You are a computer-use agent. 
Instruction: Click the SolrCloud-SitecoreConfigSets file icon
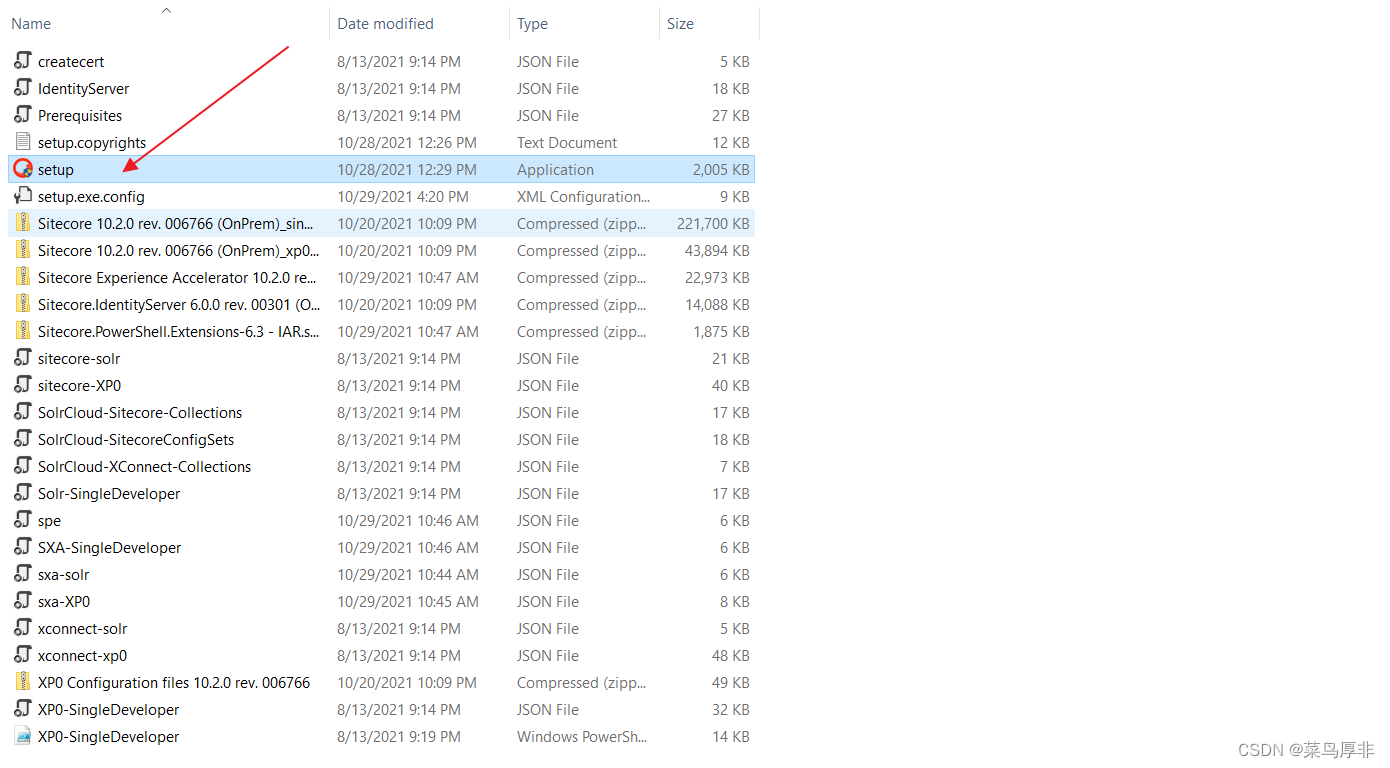(x=23, y=439)
